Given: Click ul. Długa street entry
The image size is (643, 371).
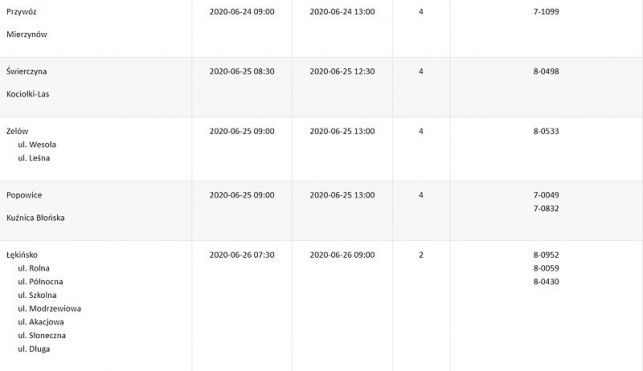Looking at the screenshot, I should [x=34, y=349].
